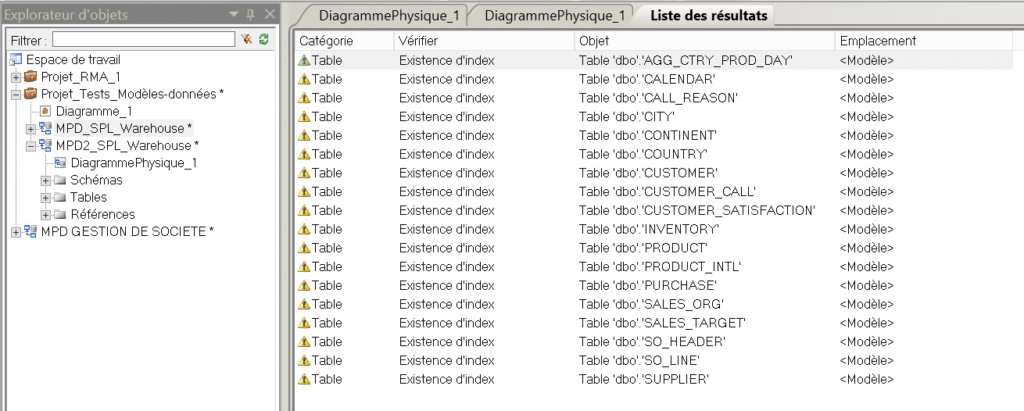Click the warning icon on the PURCHASE row
This screenshot has width=1024, height=411.
point(304,286)
